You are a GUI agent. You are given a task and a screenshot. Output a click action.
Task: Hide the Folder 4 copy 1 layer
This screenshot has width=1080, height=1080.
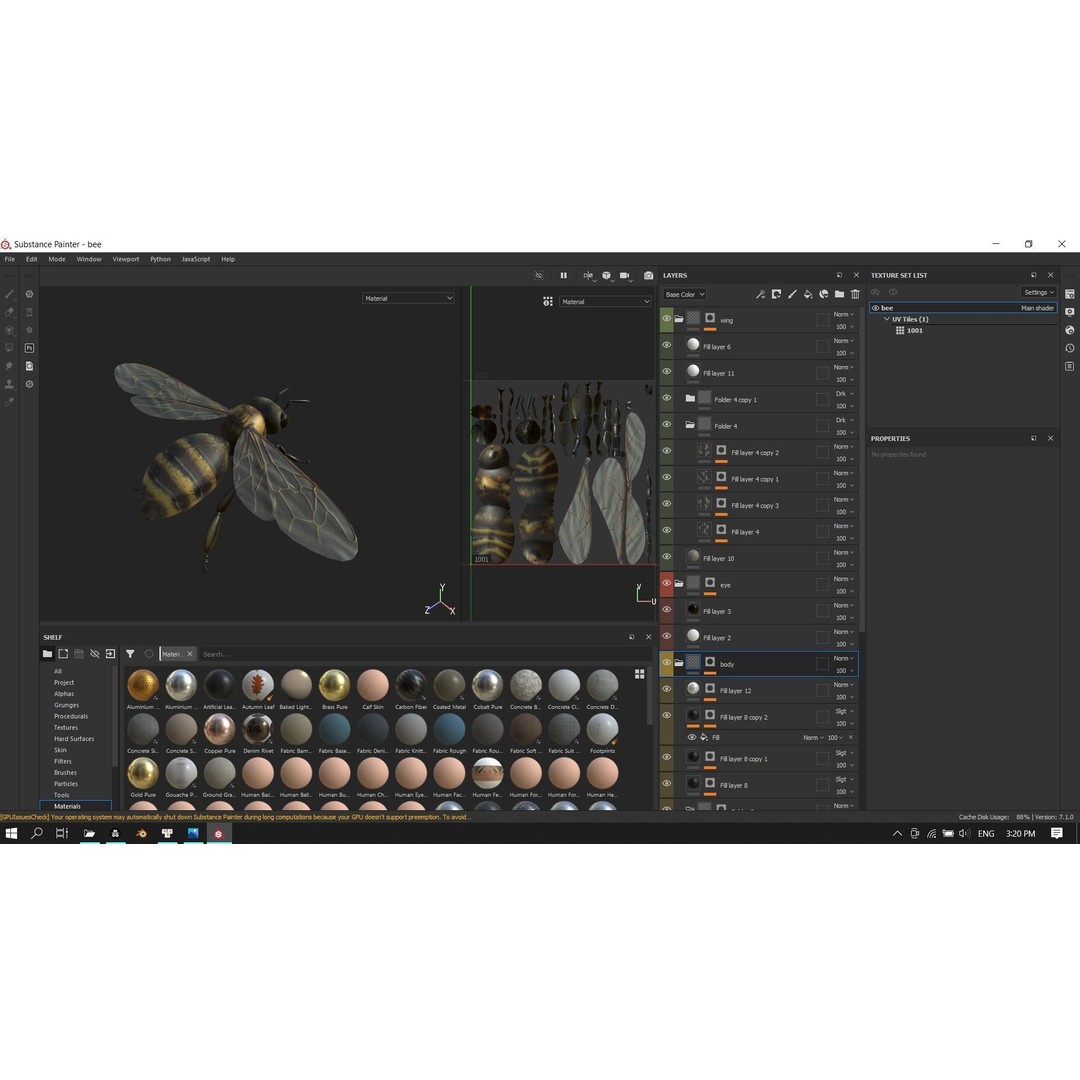pyautogui.click(x=666, y=398)
